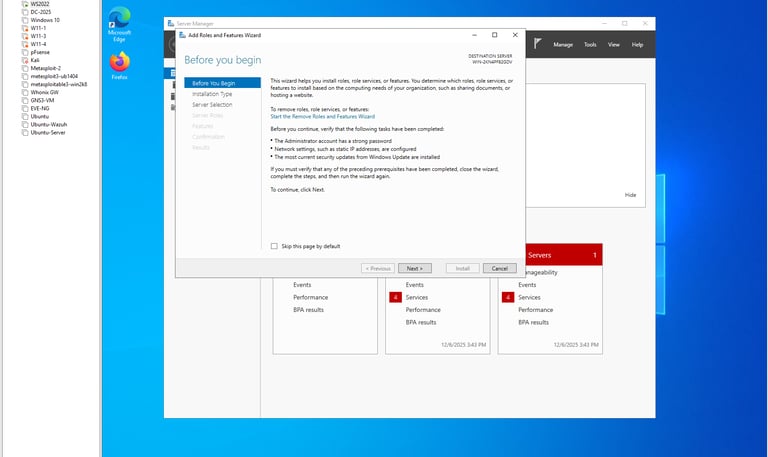
Task: Select the Metasploit-2 virtual machine
Action: 46,68
